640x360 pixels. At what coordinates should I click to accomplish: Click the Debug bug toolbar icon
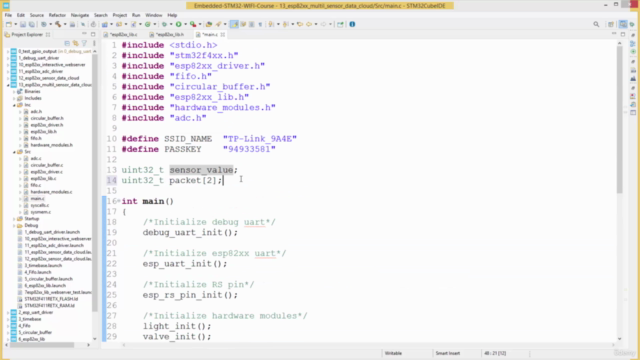coord(164,24)
